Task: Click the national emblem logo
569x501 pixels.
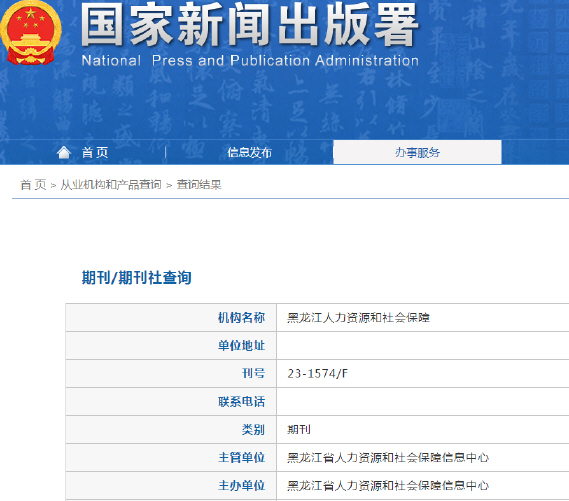Action: (30, 33)
